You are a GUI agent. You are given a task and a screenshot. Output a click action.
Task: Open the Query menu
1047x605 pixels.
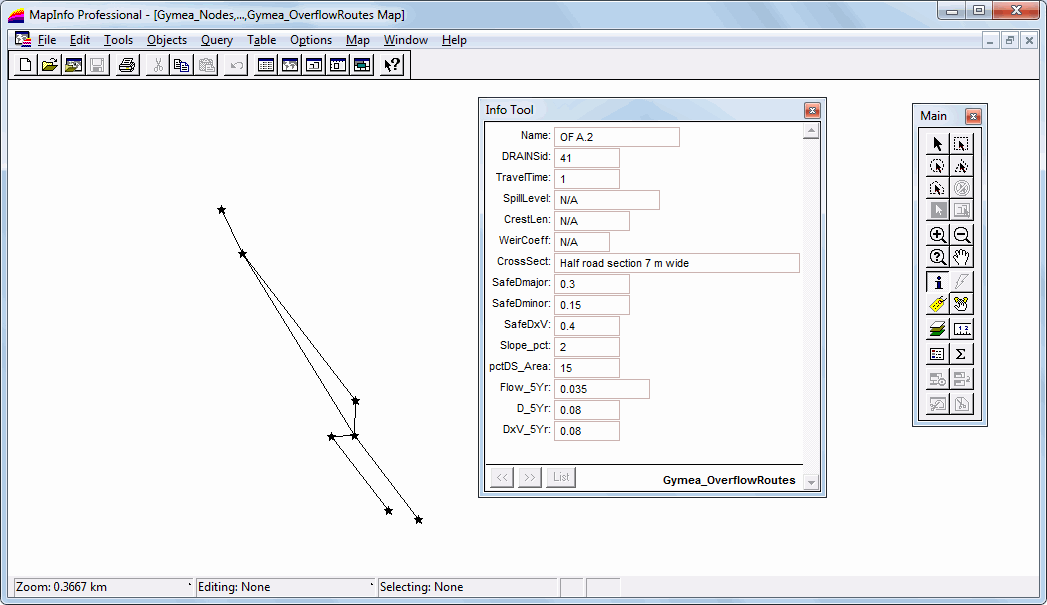click(216, 40)
